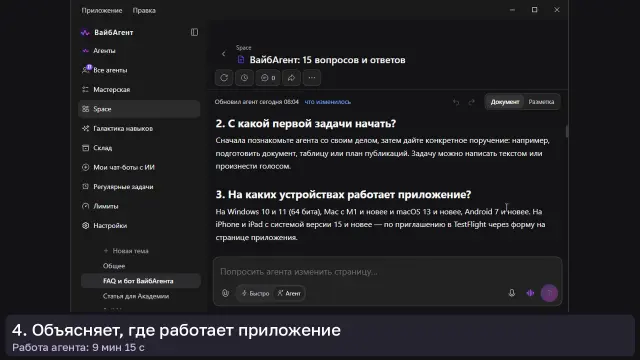
Task: Click the Space grid icon
Action: (x=85, y=109)
